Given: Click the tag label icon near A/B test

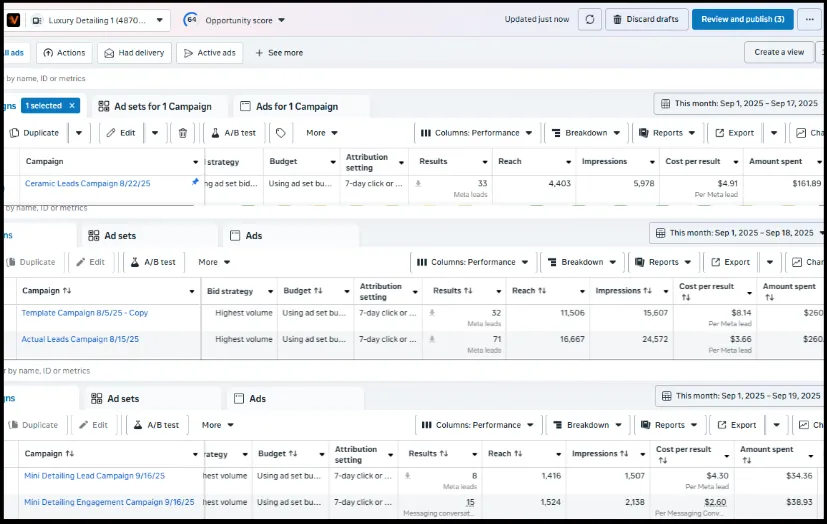Looking at the screenshot, I should [281, 133].
